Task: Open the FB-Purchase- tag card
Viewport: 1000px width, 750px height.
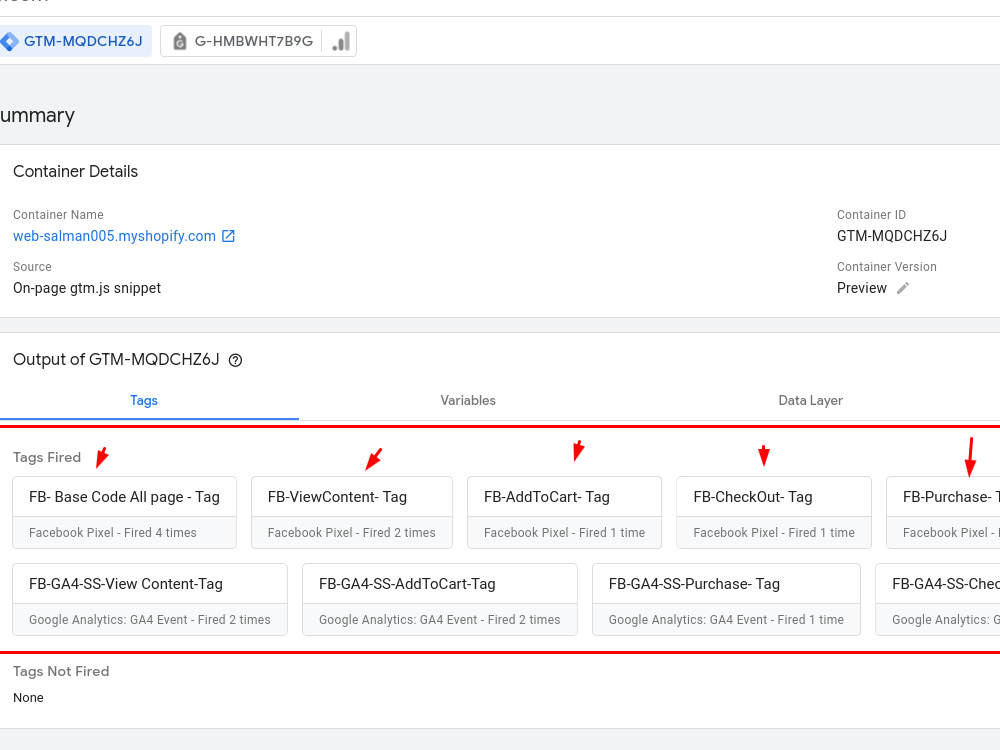Action: [x=944, y=513]
